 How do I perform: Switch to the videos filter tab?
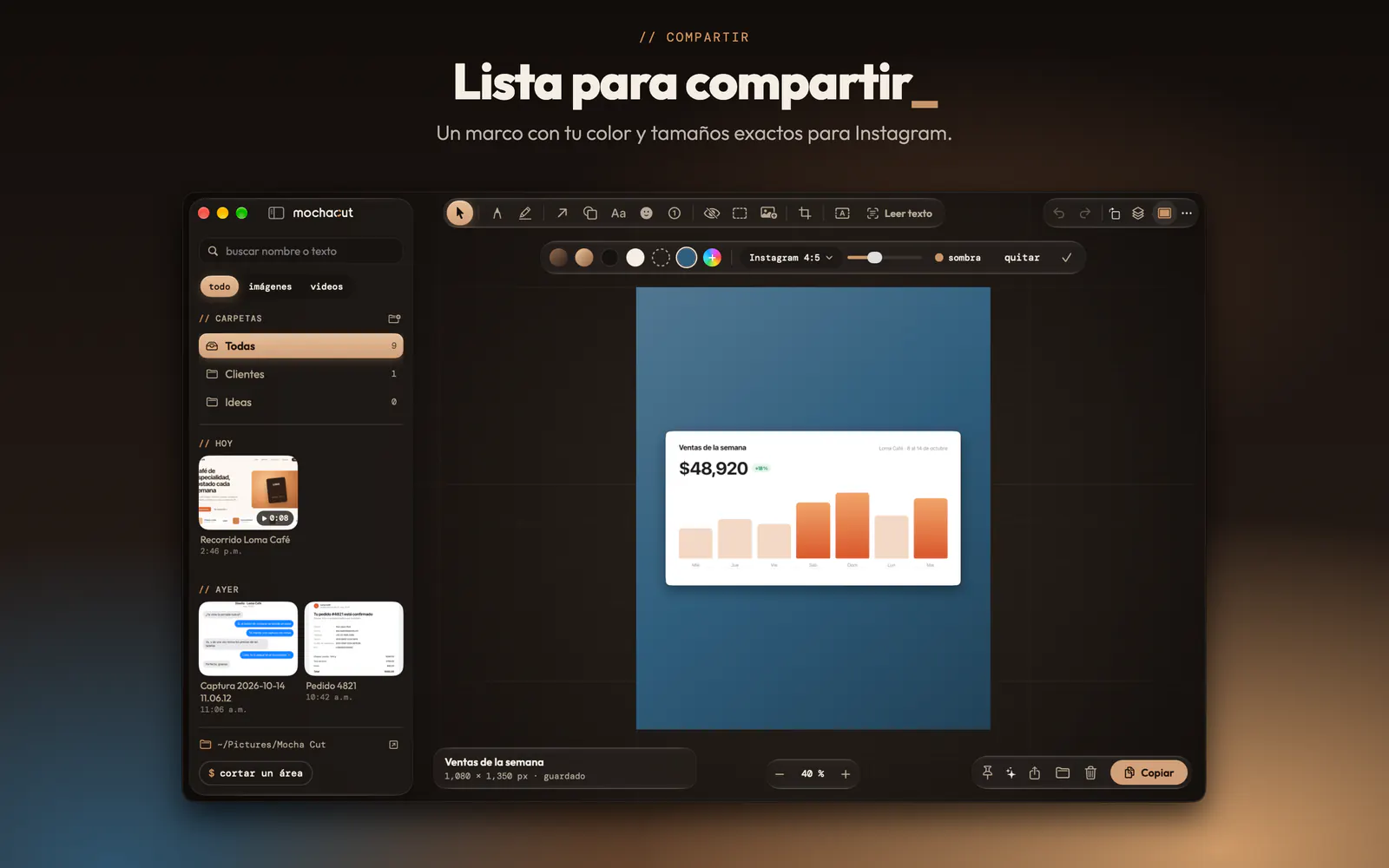click(326, 286)
